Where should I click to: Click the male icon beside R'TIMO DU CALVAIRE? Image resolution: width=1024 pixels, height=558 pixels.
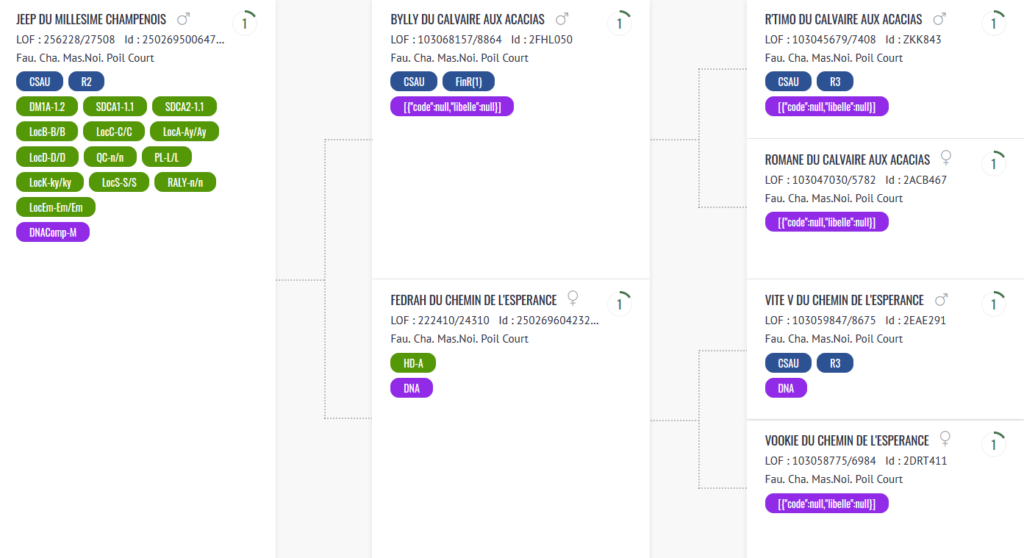(939, 19)
